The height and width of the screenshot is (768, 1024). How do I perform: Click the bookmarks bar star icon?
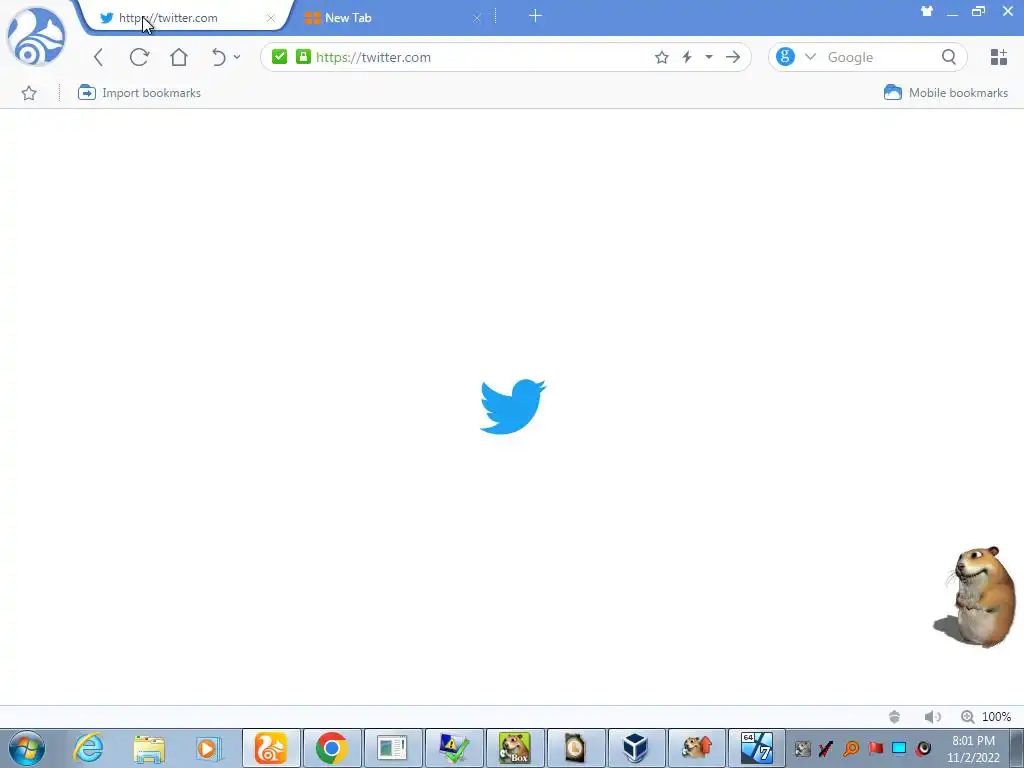point(29,93)
